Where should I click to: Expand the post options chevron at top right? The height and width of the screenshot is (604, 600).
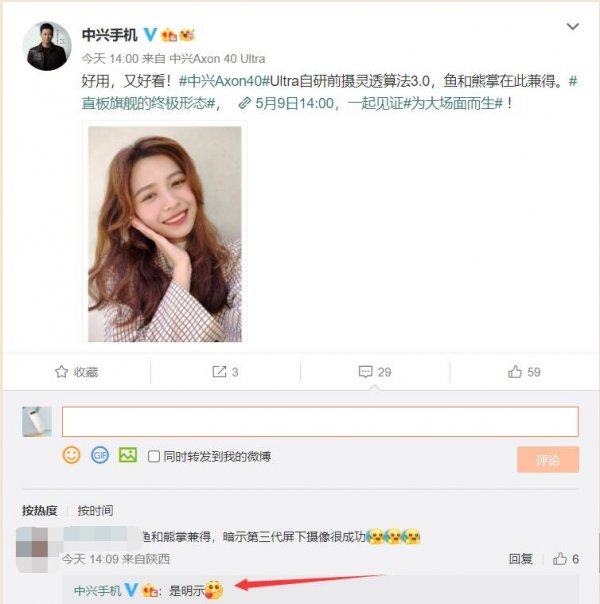tap(573, 26)
